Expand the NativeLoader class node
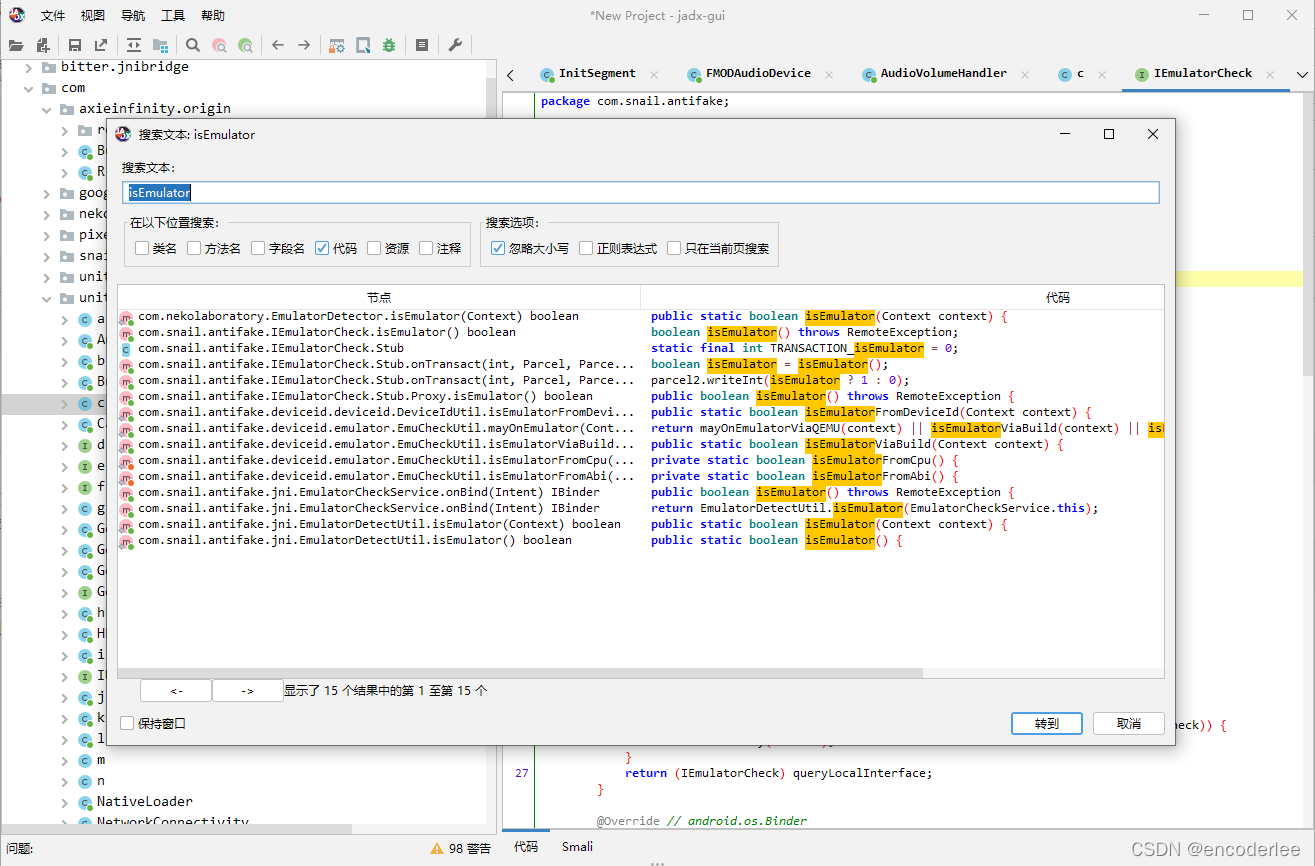This screenshot has width=1315, height=866. 64,802
